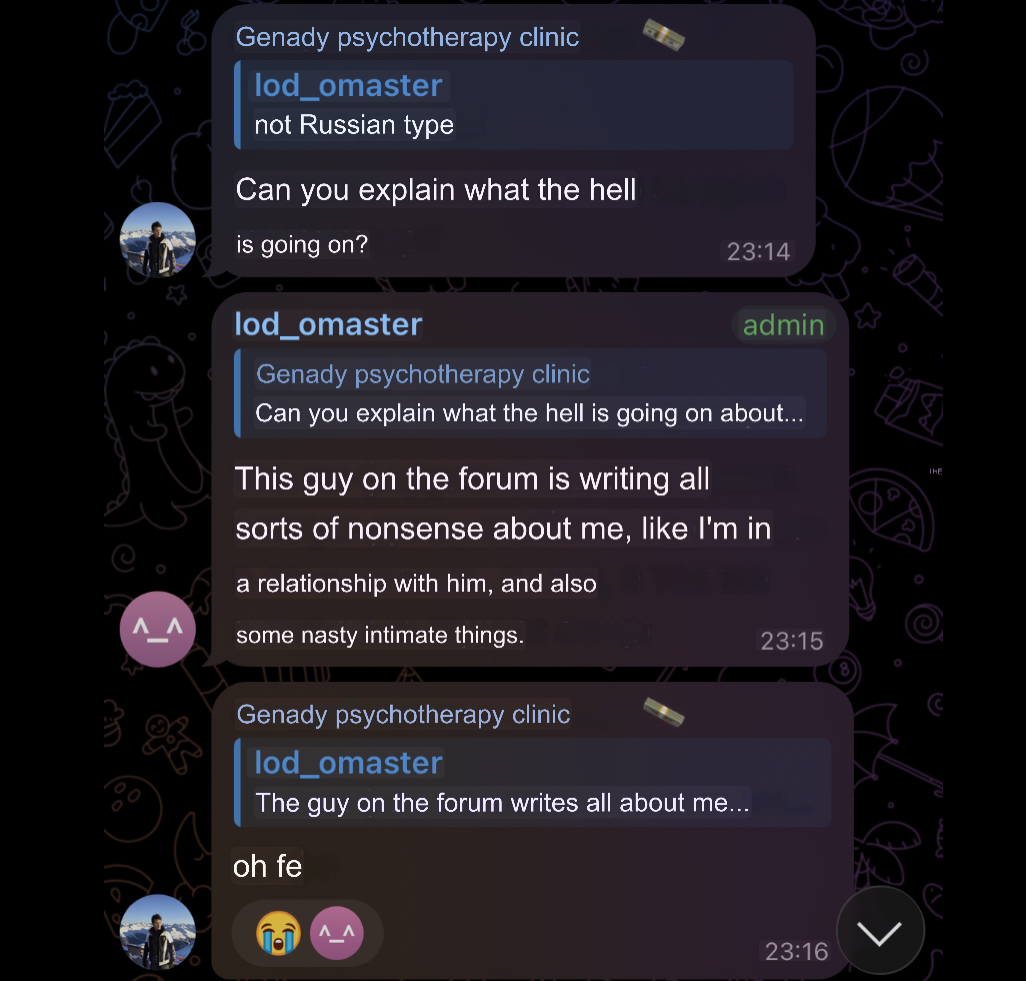Open the mountain photo avatar beside the 23:16 message

click(158, 931)
